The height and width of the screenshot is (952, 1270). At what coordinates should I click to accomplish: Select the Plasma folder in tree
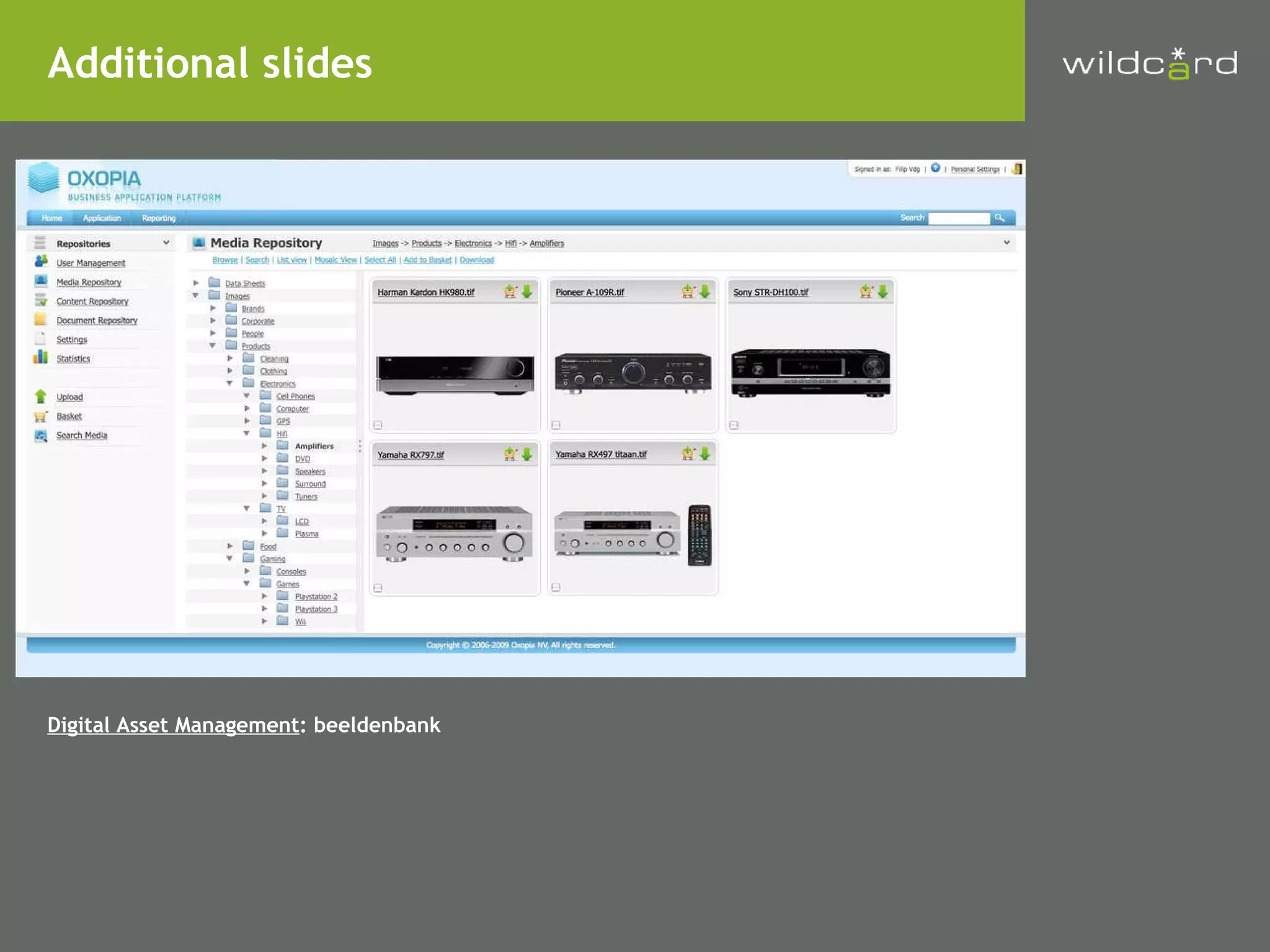click(x=307, y=534)
